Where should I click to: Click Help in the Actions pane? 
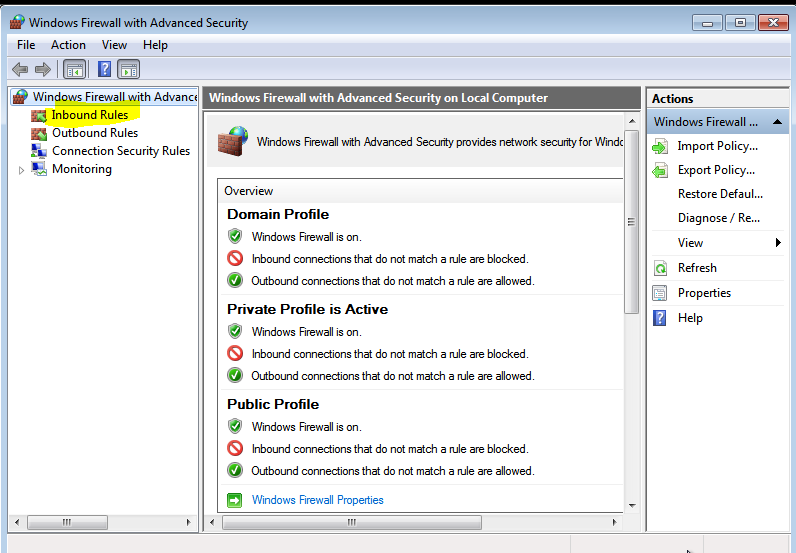point(690,318)
